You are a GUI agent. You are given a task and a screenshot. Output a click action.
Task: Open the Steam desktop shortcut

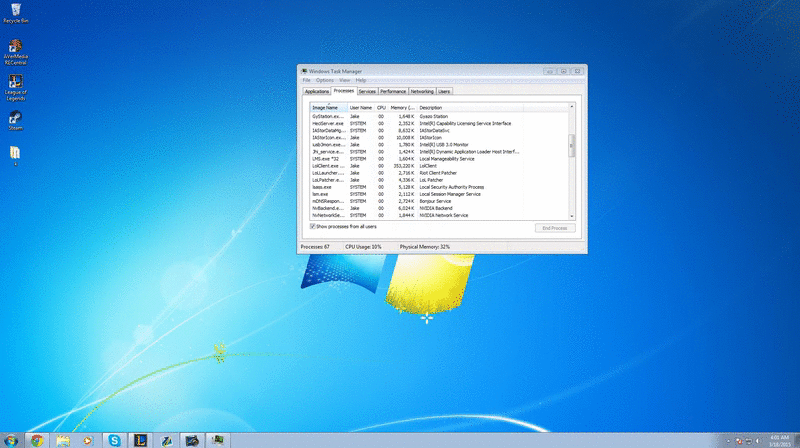pos(15,118)
